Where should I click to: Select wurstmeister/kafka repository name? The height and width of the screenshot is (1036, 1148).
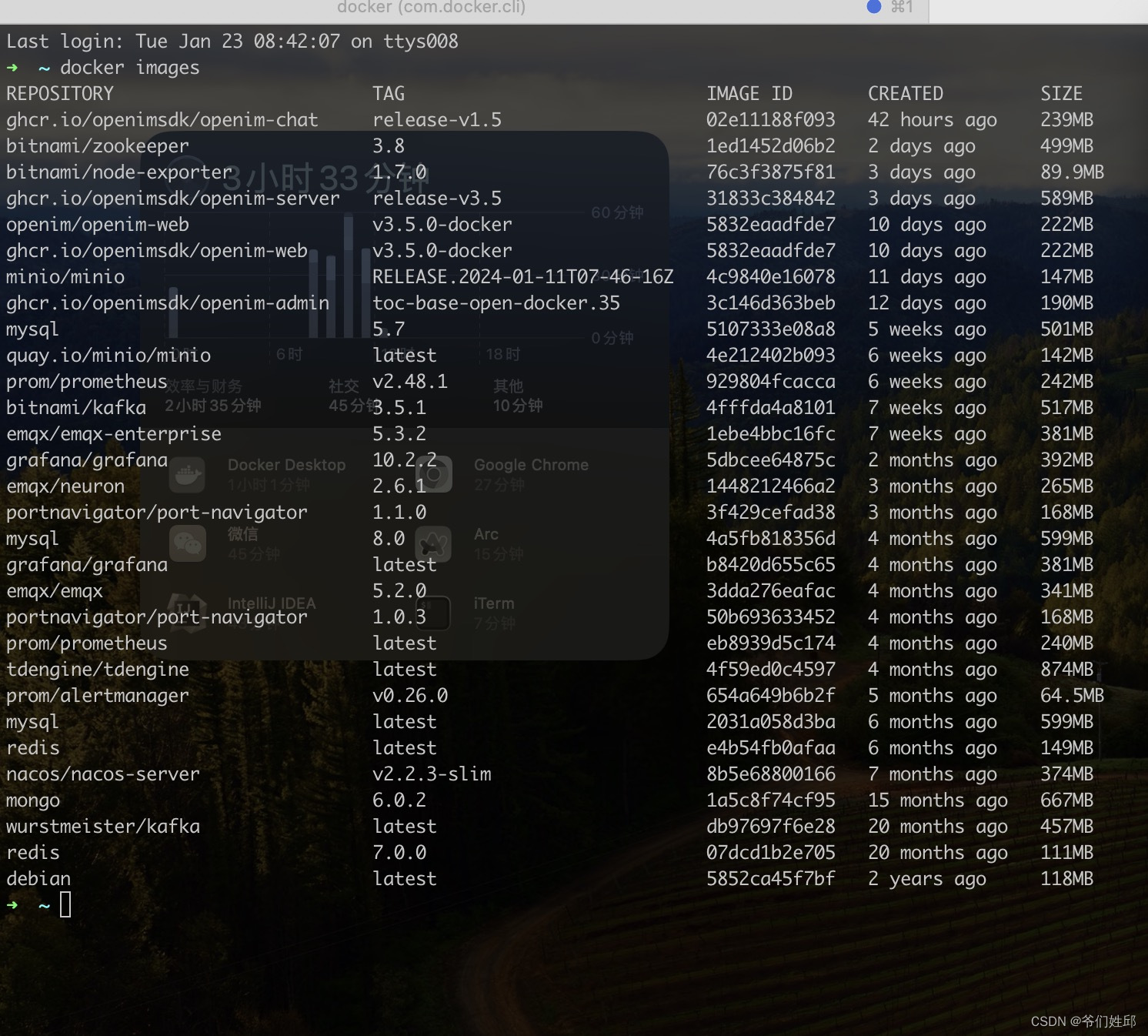coord(103,827)
